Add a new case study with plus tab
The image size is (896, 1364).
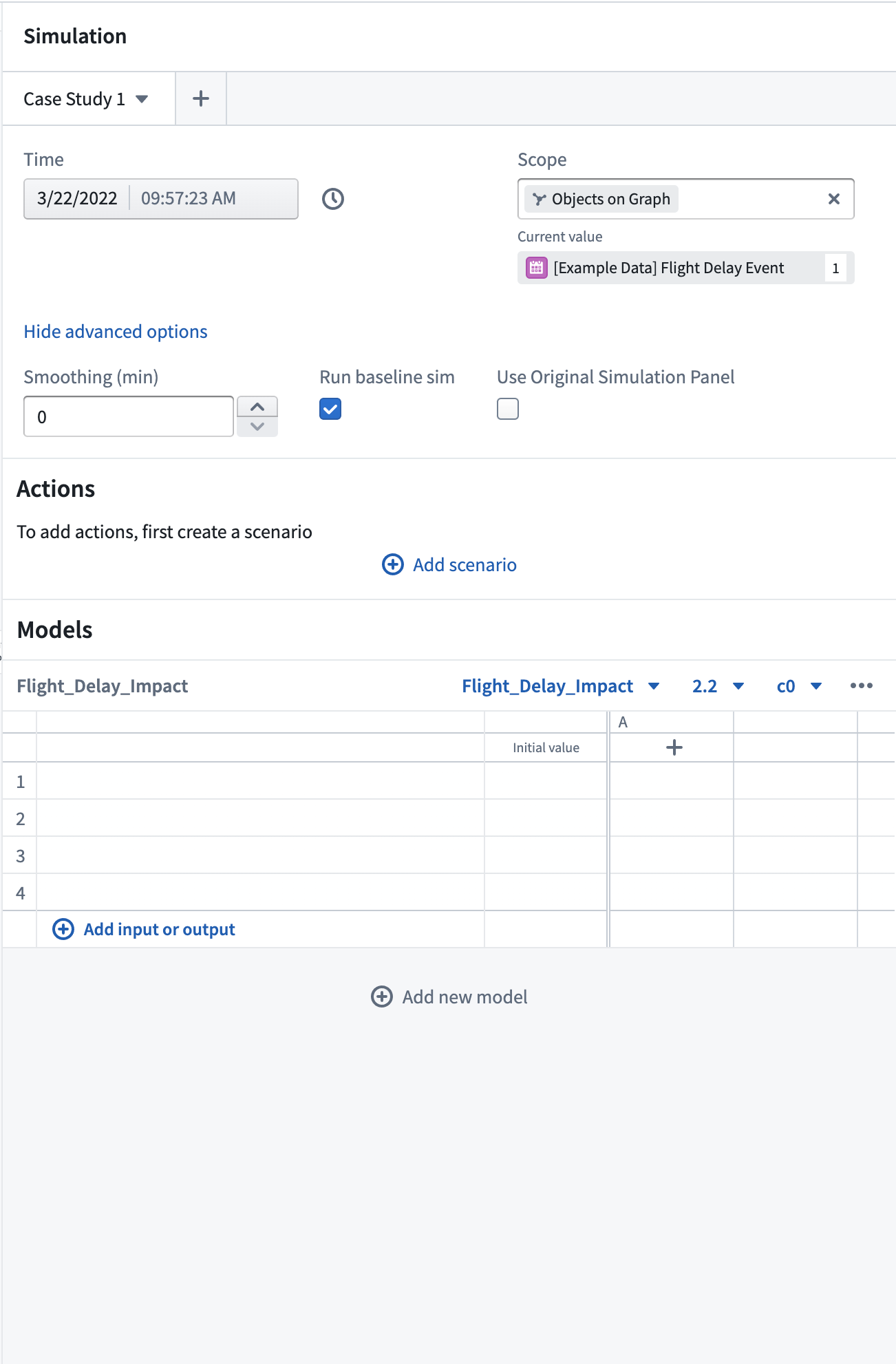[201, 98]
